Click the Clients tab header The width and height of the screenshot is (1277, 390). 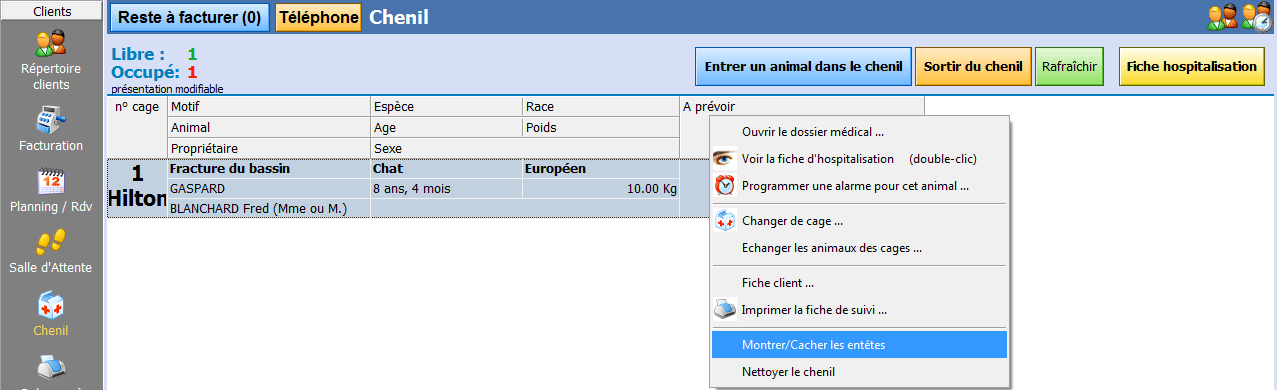coord(51,11)
